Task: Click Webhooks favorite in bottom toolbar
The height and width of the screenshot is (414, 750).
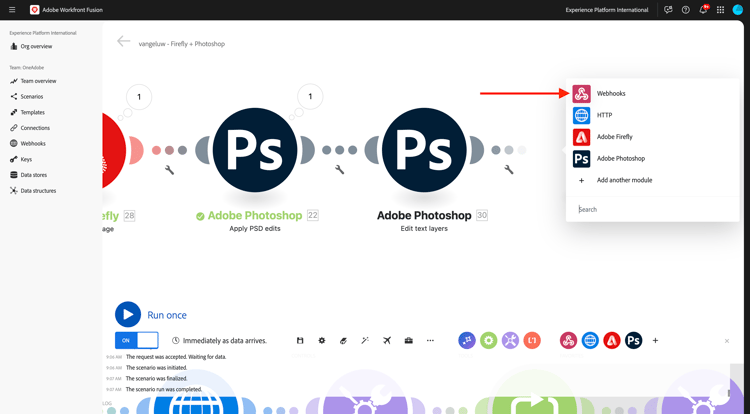Action: click(568, 340)
